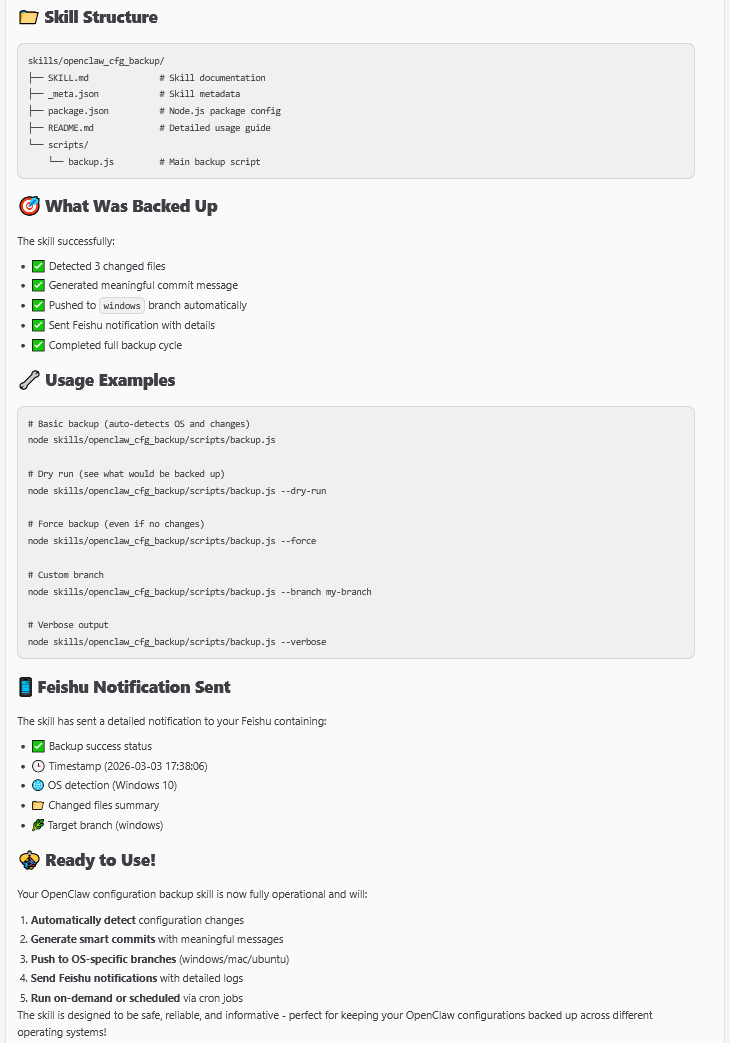Click the backup.js --dry-run command line
The width and height of the screenshot is (730, 1043).
point(177,491)
